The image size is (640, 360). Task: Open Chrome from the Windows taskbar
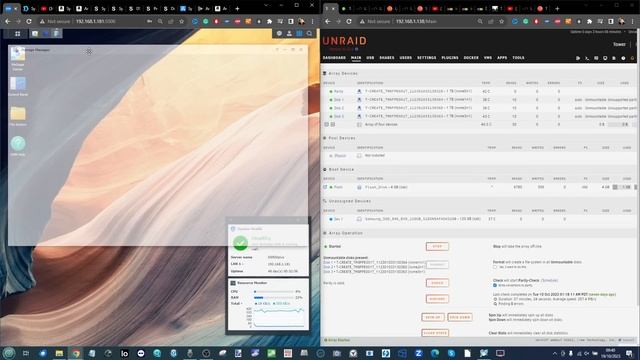[76, 353]
